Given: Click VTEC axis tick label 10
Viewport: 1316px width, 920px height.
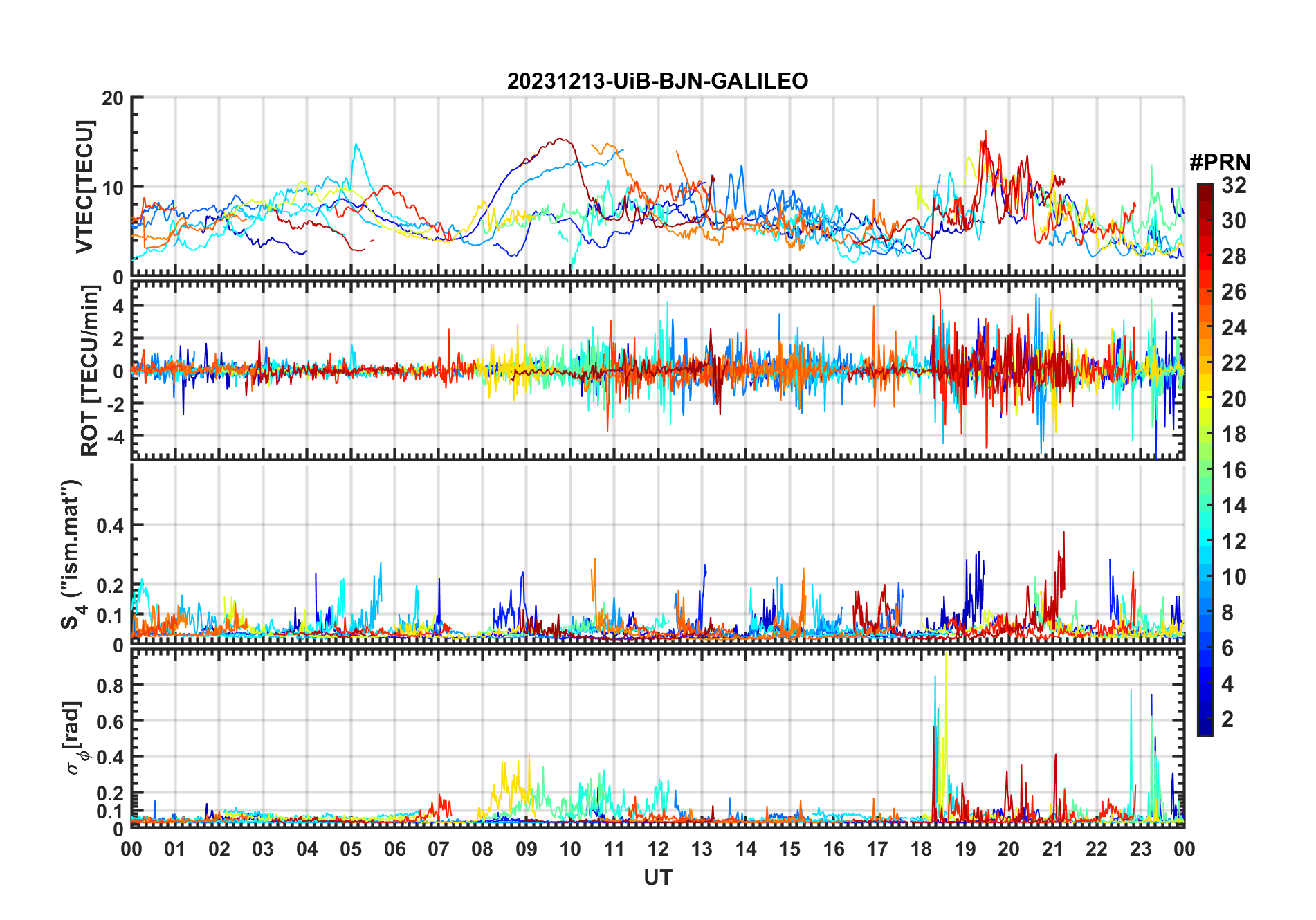Looking at the screenshot, I should pos(113,187).
